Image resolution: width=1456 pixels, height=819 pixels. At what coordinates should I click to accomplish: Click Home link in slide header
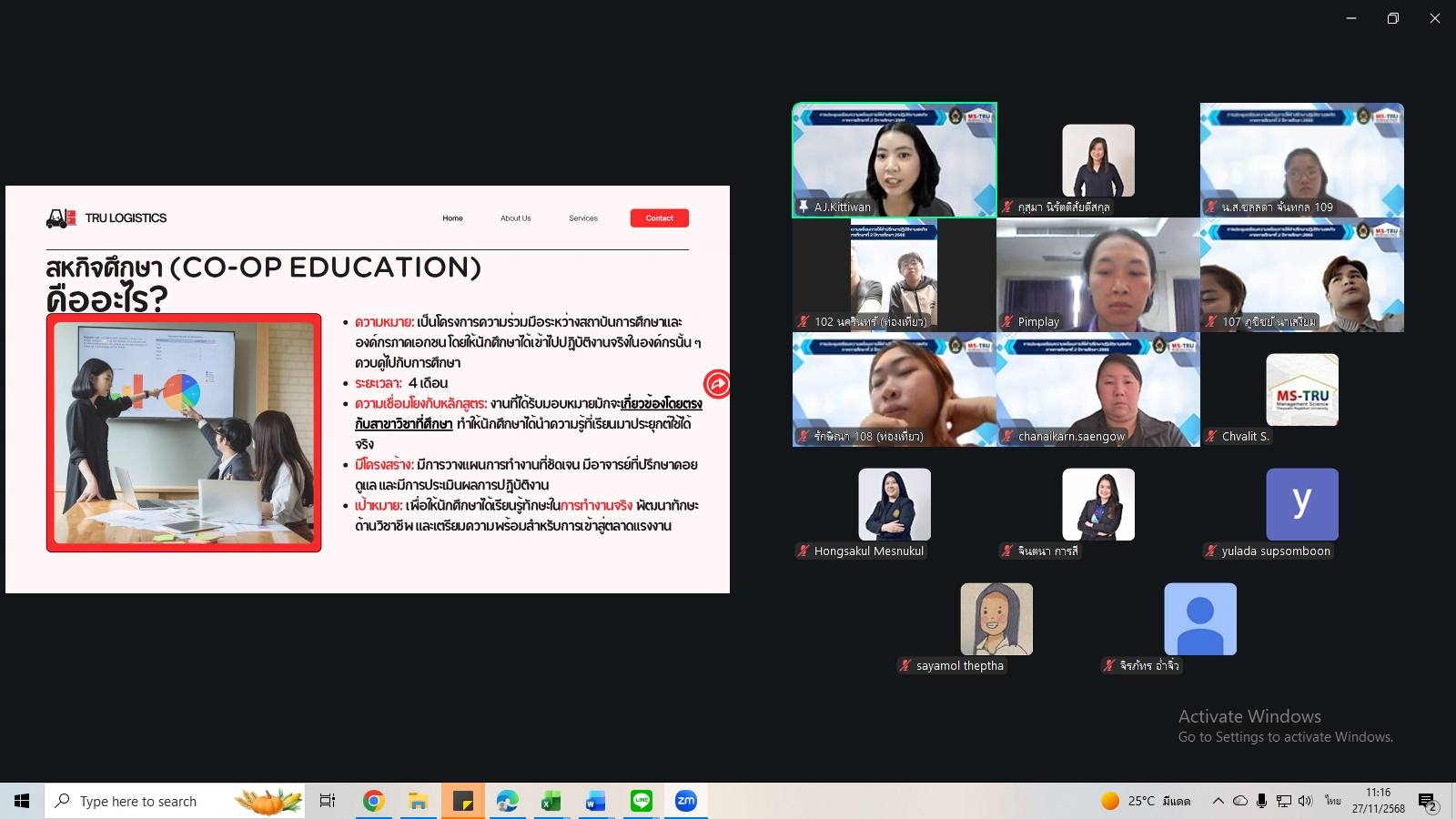452,218
